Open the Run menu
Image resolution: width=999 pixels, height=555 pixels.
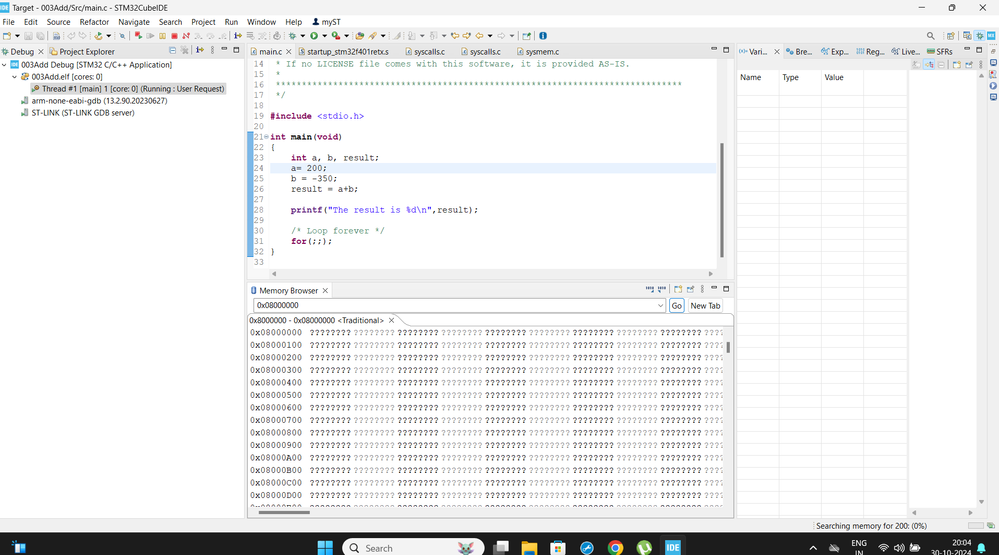(231, 21)
